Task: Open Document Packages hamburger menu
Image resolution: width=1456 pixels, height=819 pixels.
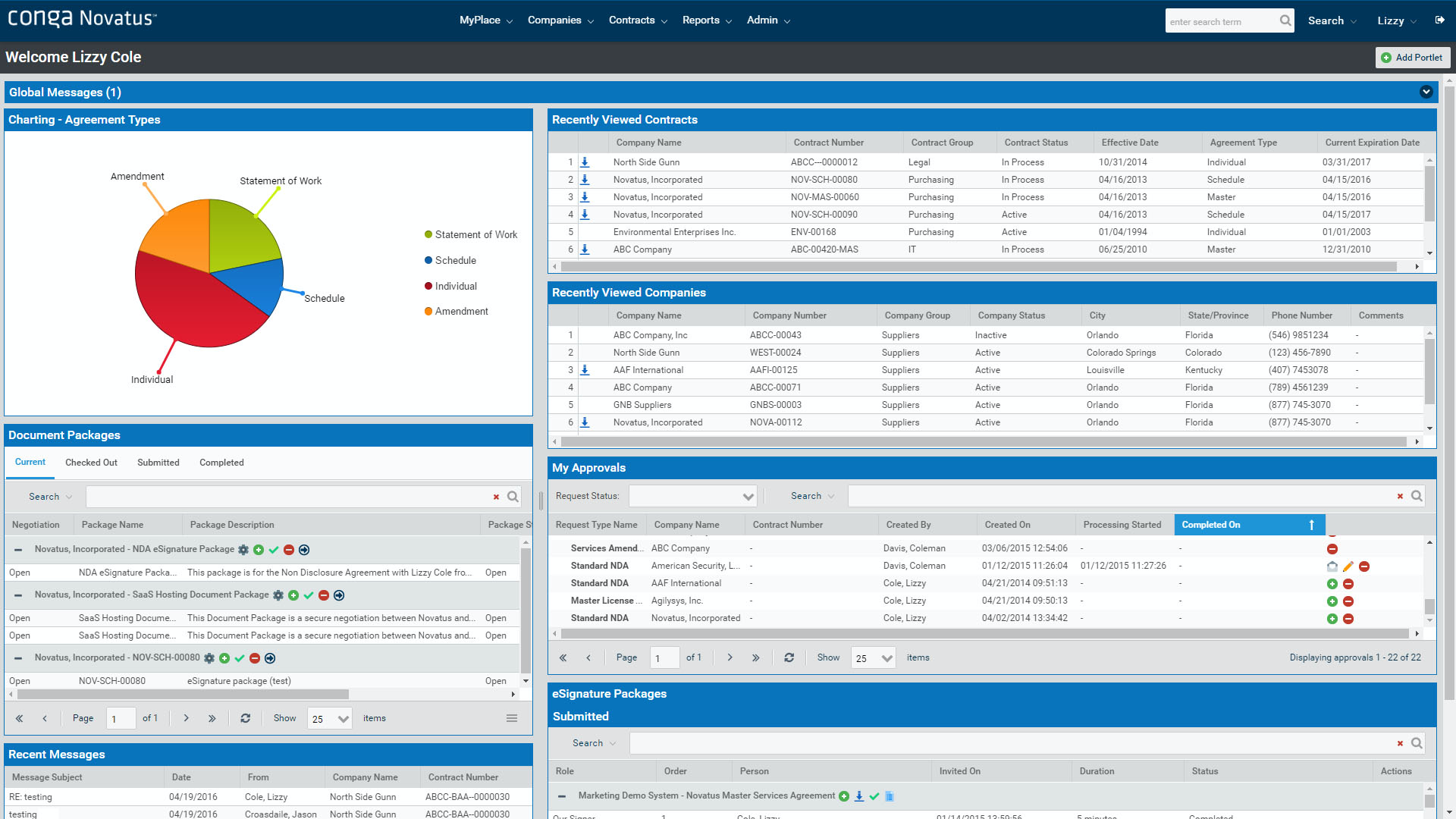Action: click(512, 718)
